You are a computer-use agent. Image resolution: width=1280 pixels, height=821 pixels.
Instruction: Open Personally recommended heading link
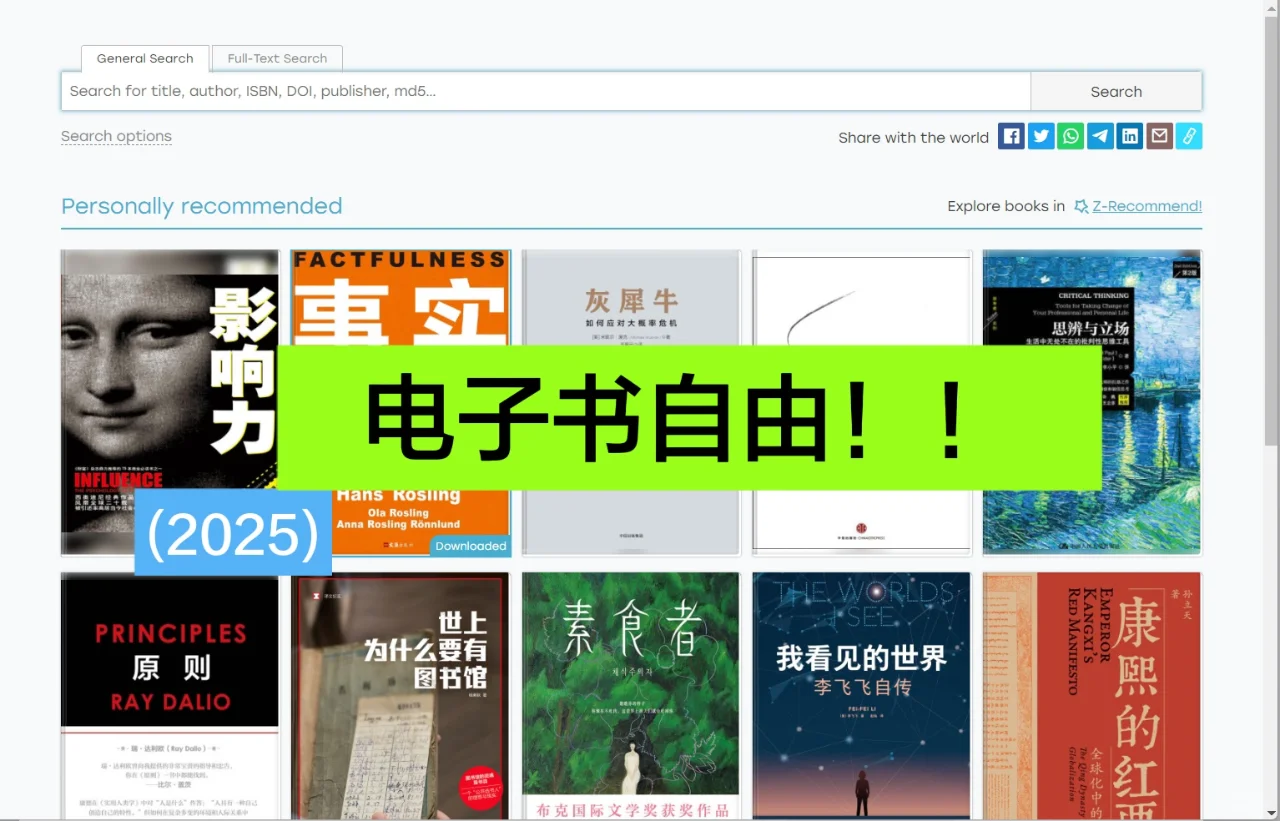point(201,206)
